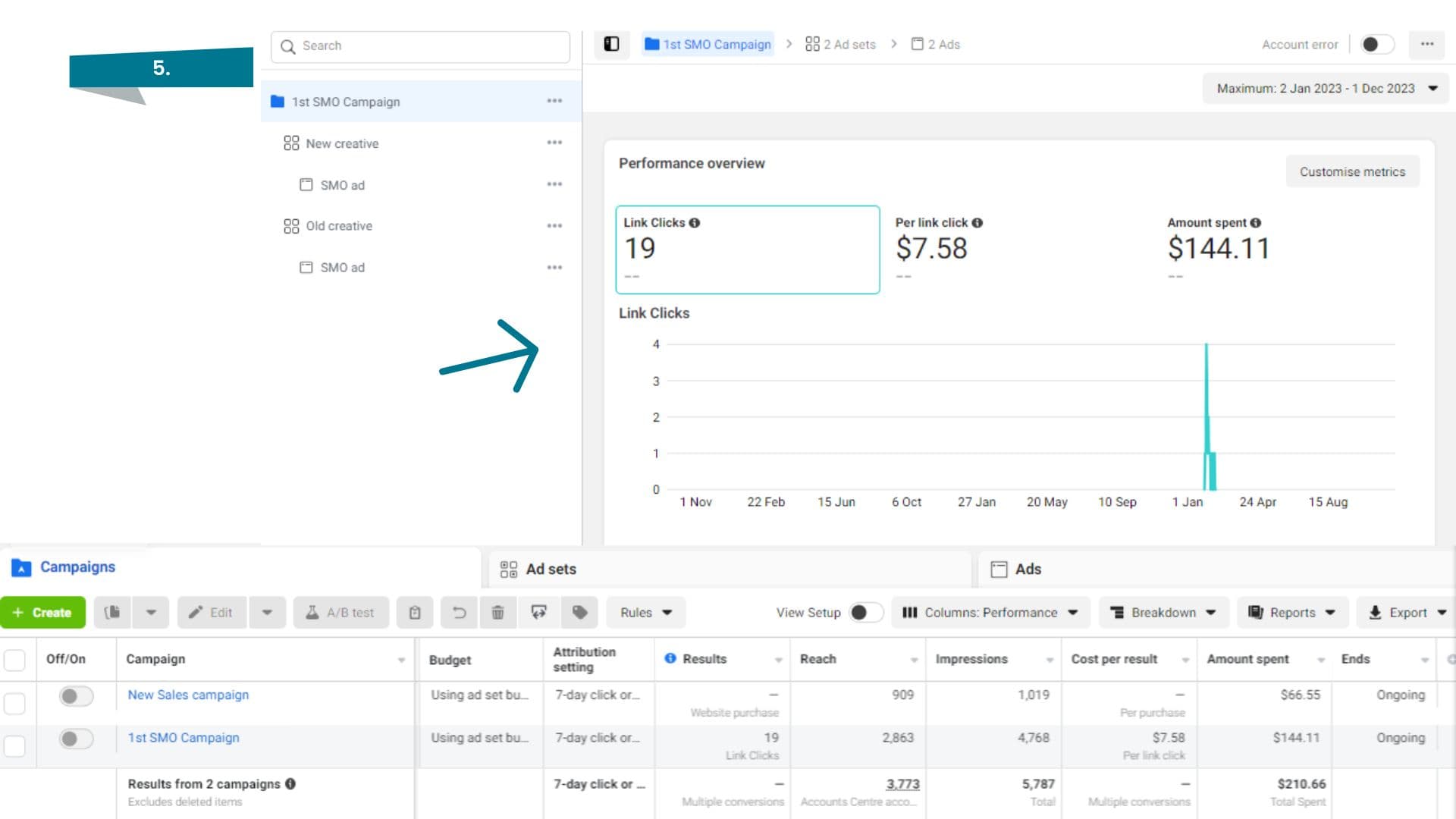Click the Delete trash icon
The height and width of the screenshot is (819, 1456).
497,612
